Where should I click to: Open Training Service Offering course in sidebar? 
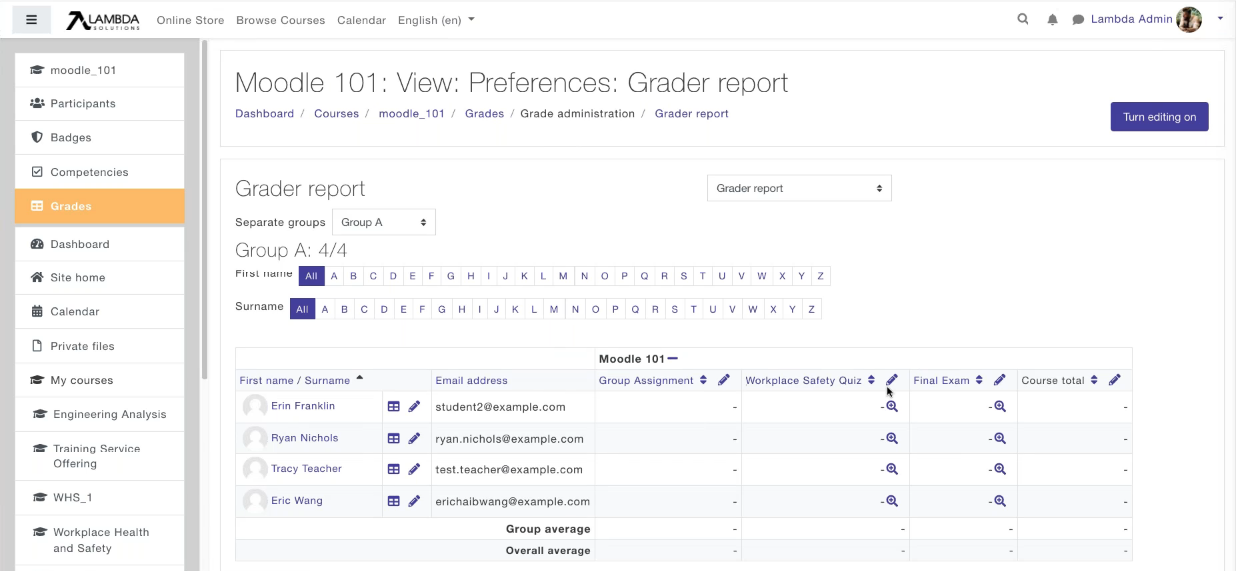click(x=100, y=456)
